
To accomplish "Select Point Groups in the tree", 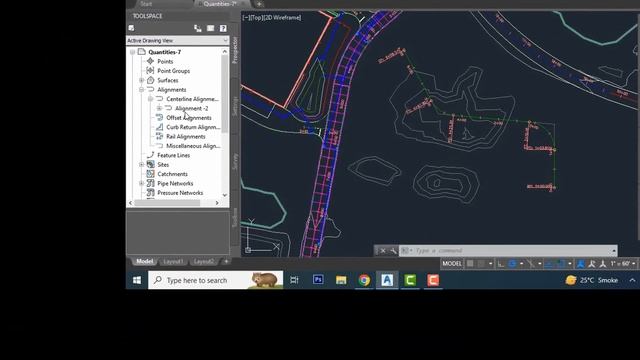I will click(173, 71).
